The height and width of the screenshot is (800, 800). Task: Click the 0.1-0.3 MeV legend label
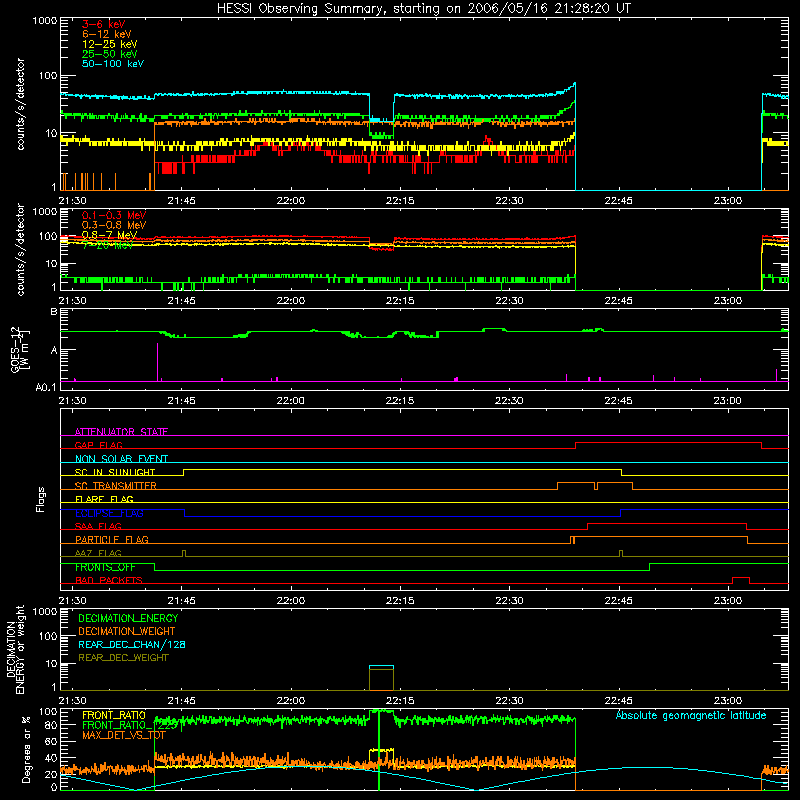click(x=114, y=215)
